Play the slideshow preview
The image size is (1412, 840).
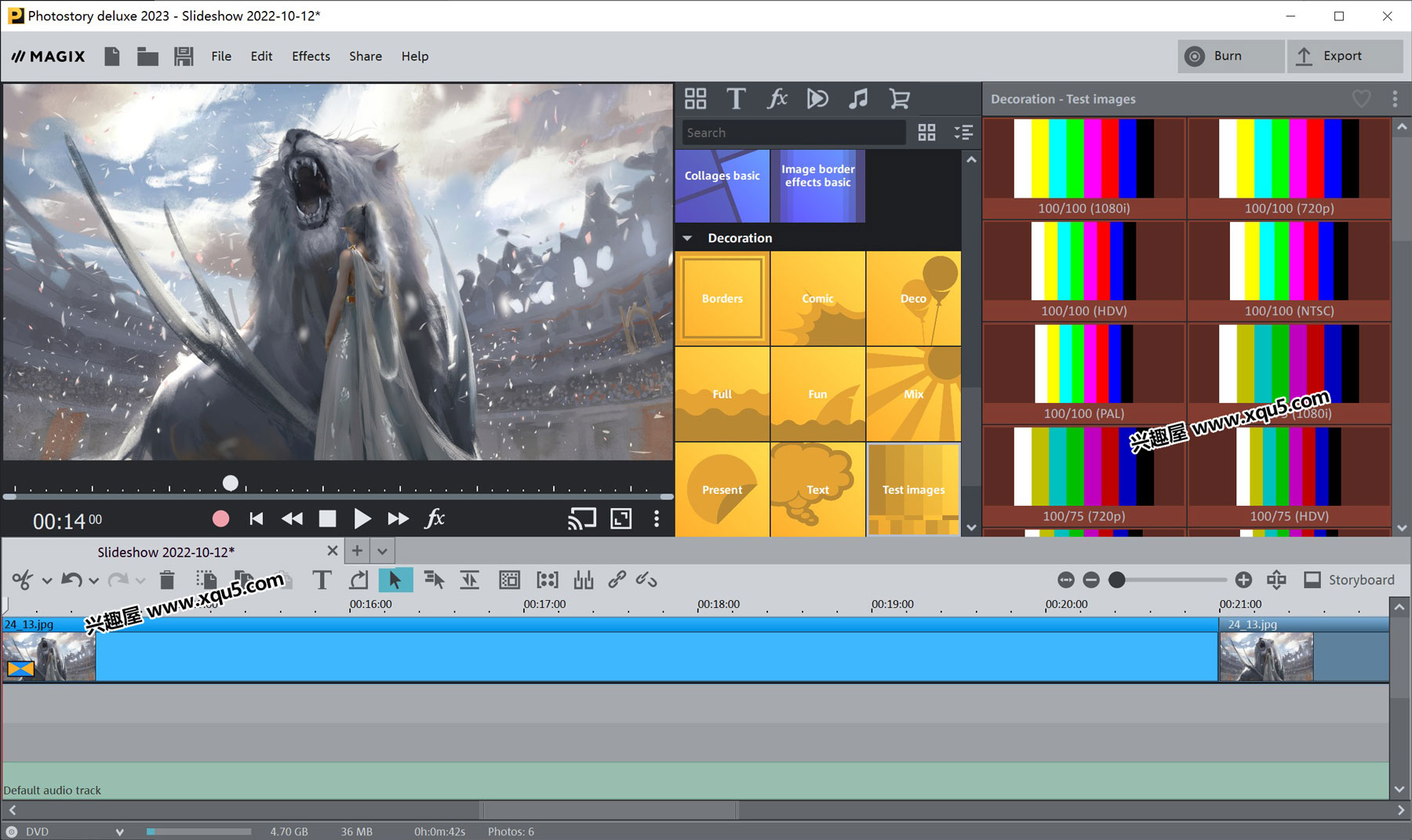click(362, 518)
